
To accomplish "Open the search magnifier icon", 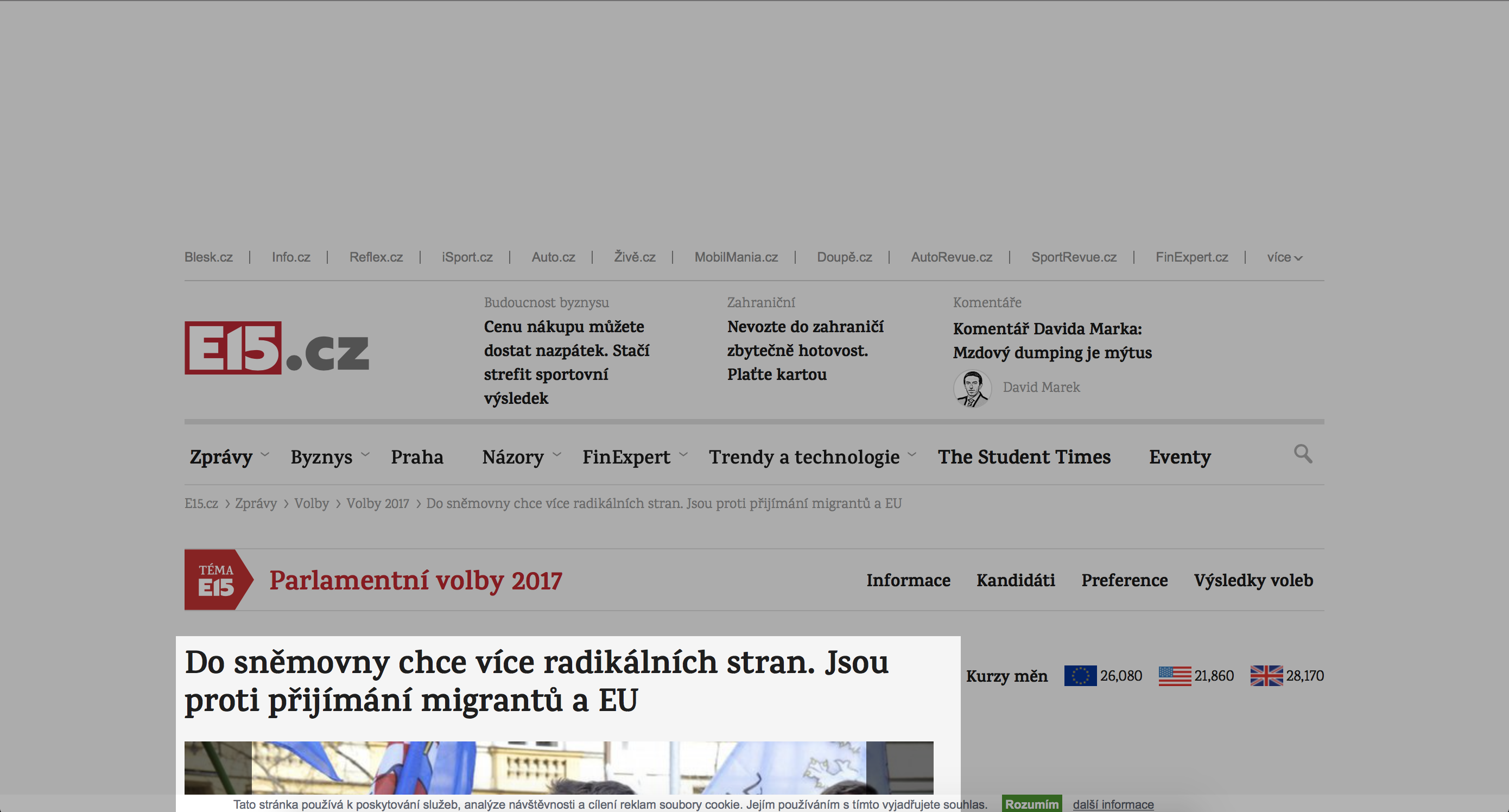I will [1303, 454].
